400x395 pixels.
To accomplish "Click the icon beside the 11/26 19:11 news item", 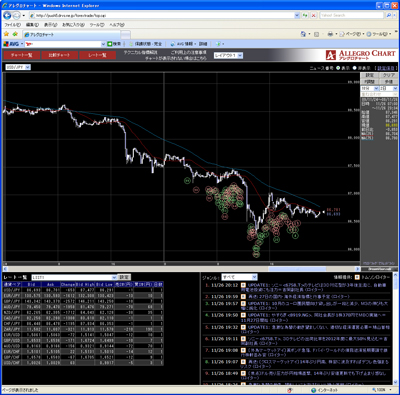I will tap(243, 339).
